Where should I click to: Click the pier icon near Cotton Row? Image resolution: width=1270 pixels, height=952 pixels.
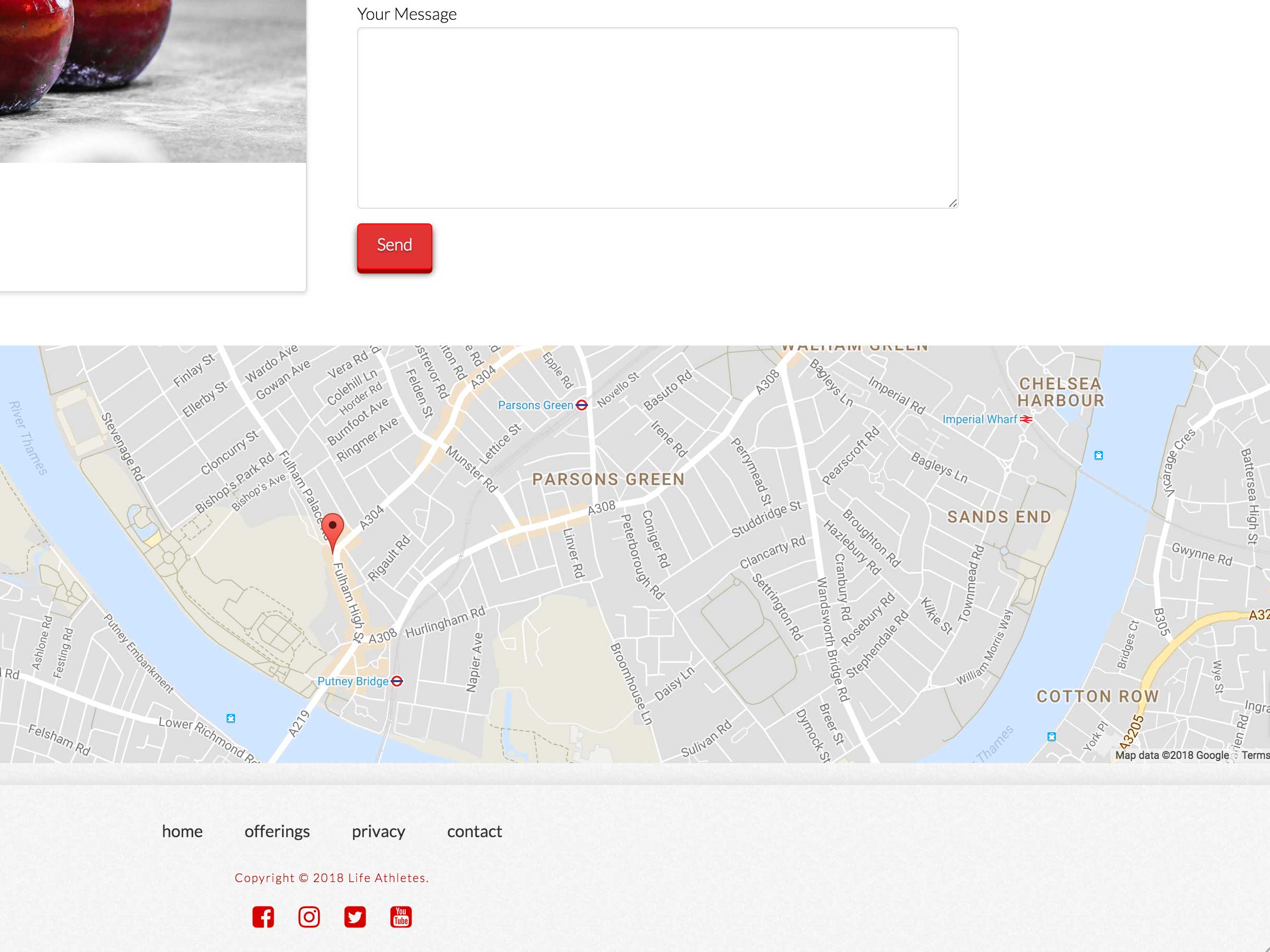[1051, 737]
